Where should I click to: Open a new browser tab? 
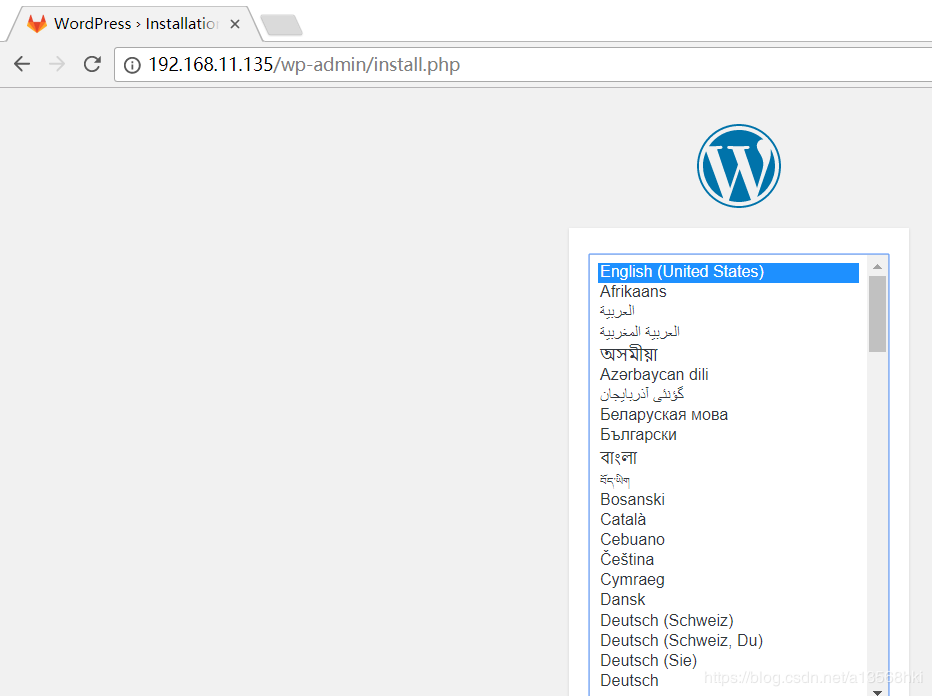[281, 25]
